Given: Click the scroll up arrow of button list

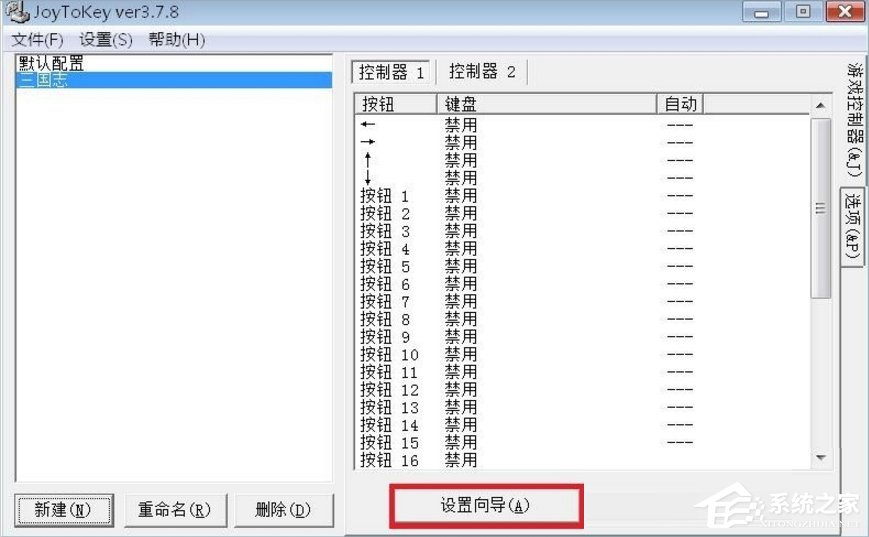Looking at the screenshot, I should pyautogui.click(x=821, y=105).
